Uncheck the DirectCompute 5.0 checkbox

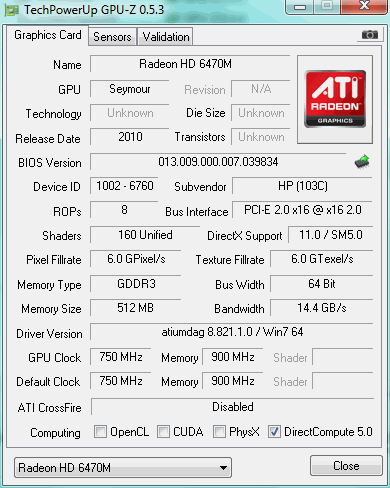[x=274, y=431]
